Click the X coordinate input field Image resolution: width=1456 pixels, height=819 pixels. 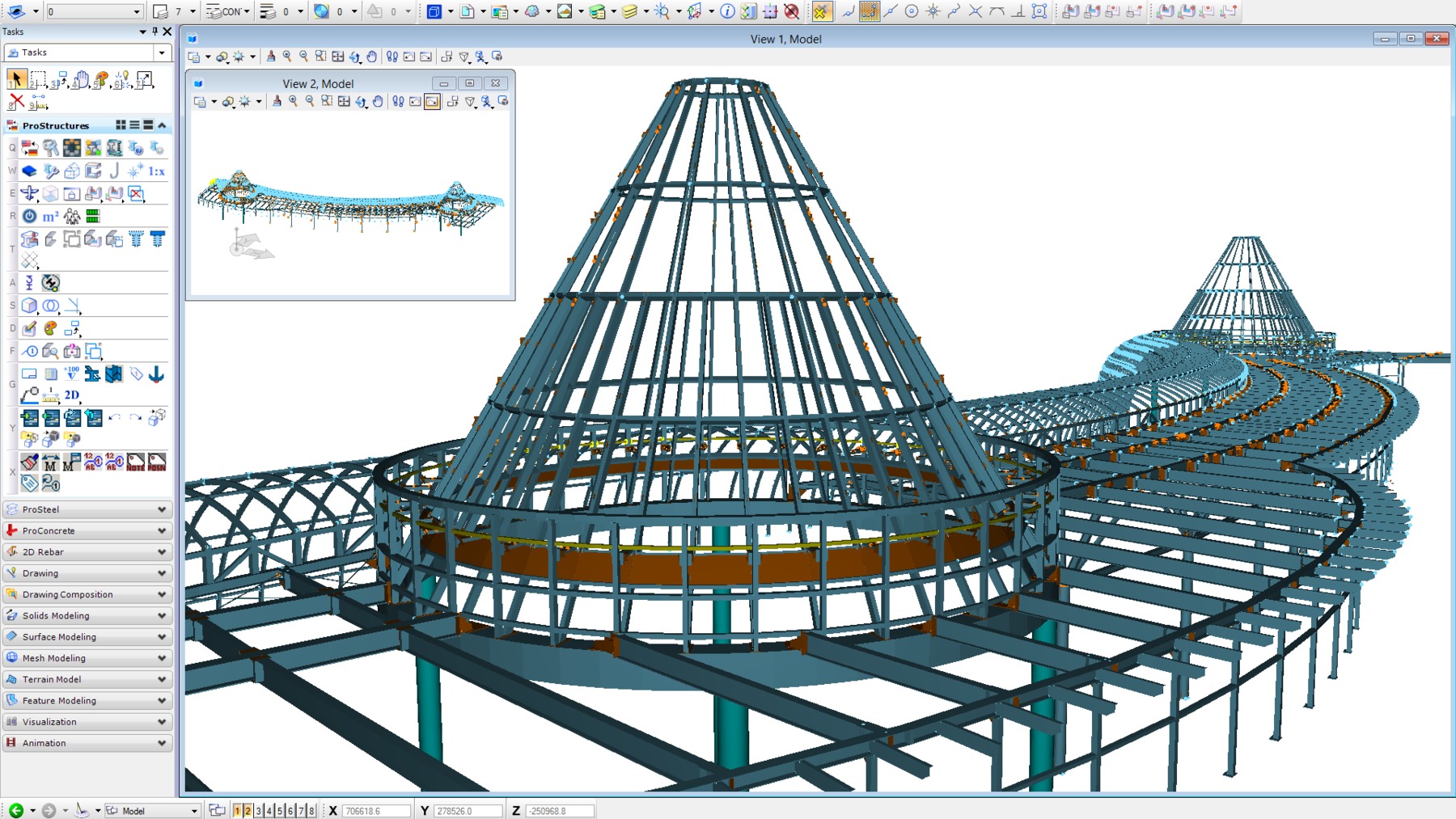(x=375, y=811)
